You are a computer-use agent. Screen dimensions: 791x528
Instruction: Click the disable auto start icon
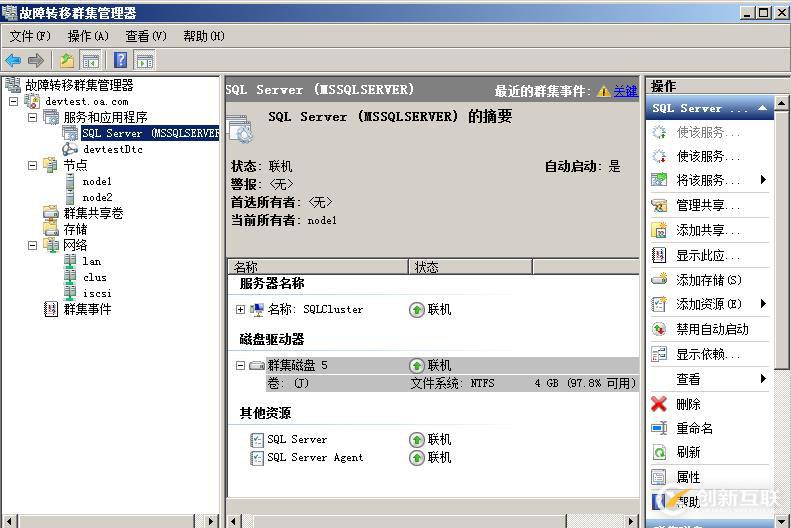click(659, 329)
